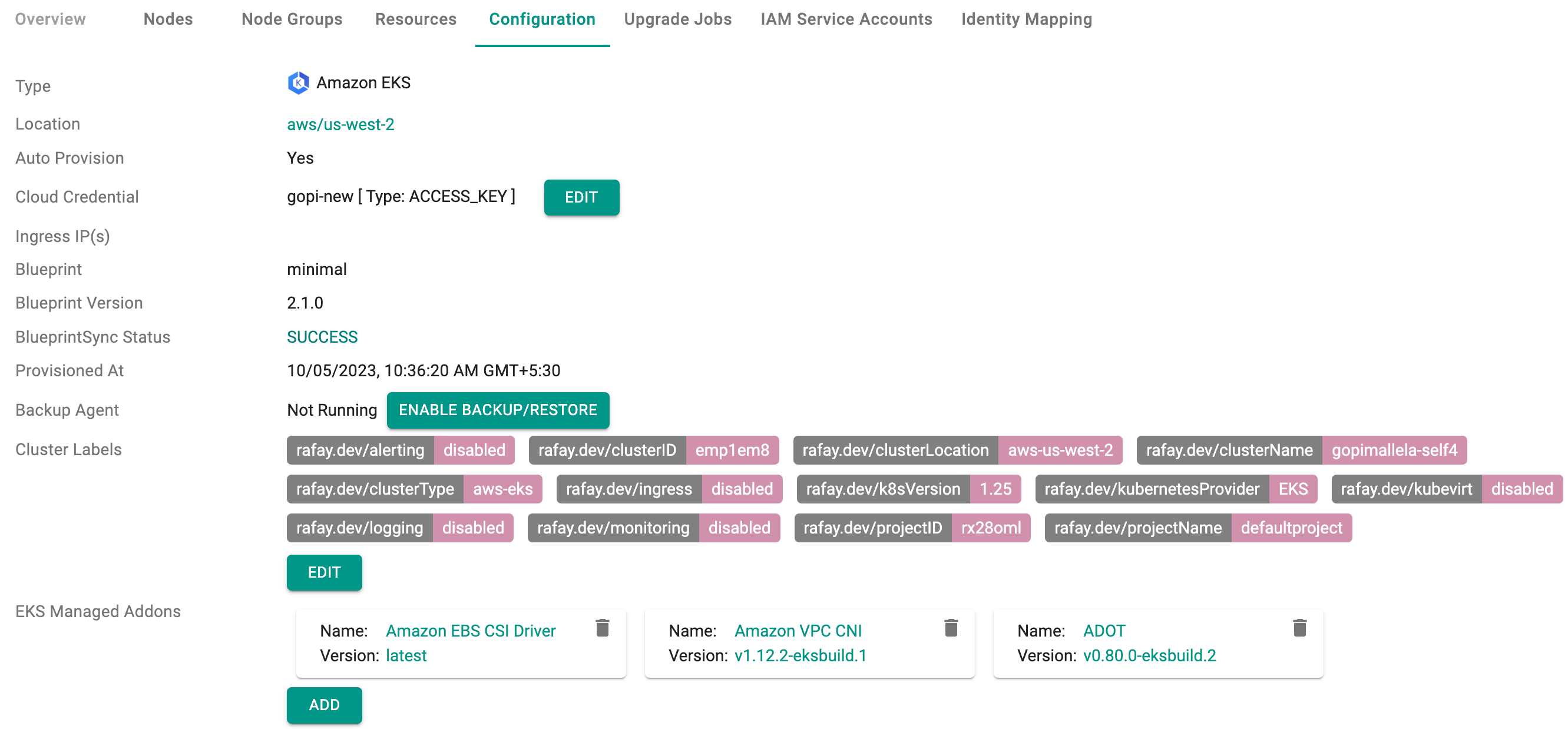Viewport: 1568px width, 729px height.
Task: Select the rafay.dev/ingress label chip
Action: (x=670, y=489)
